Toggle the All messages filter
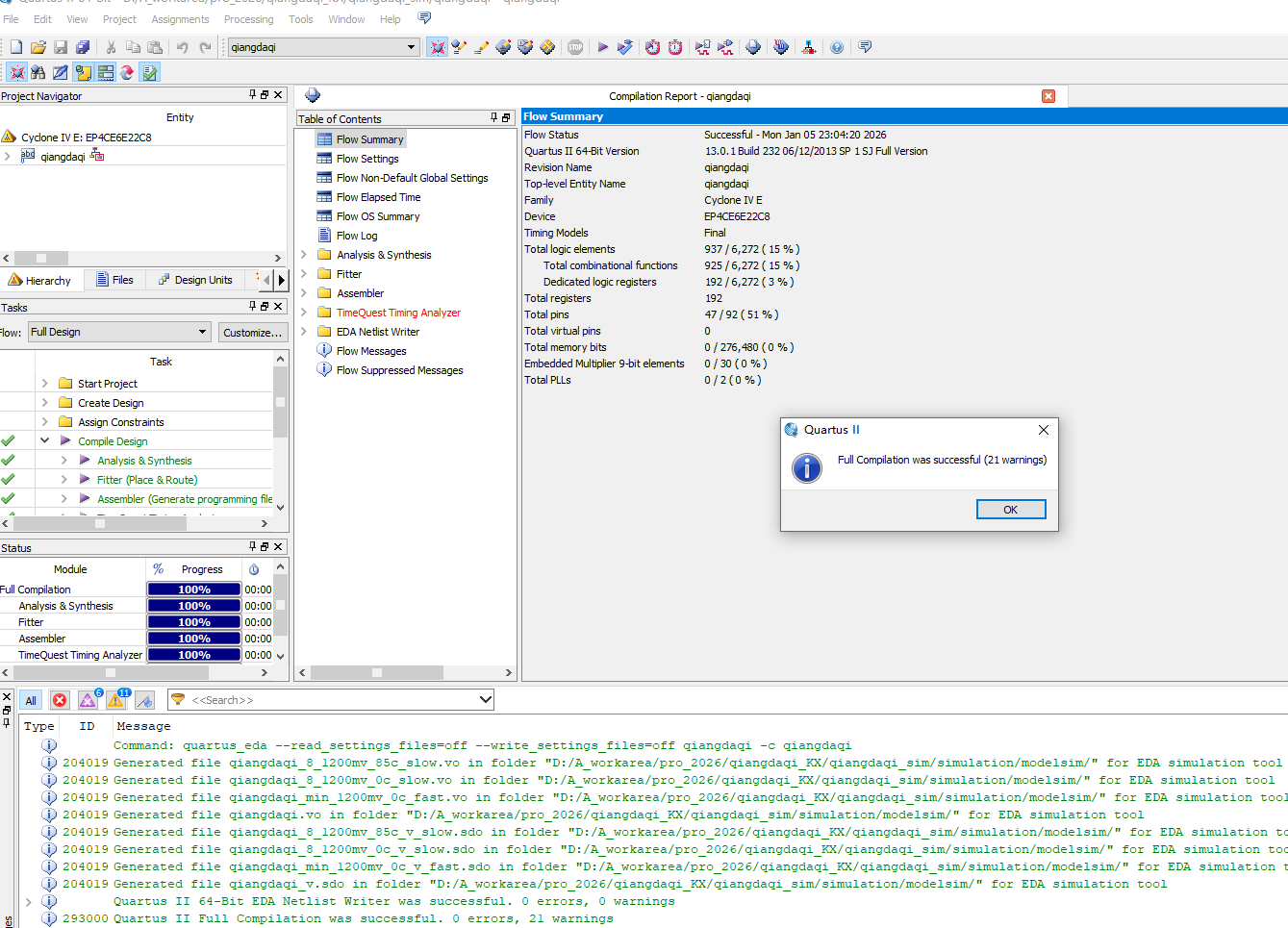This screenshot has width=1288, height=928. (x=31, y=700)
